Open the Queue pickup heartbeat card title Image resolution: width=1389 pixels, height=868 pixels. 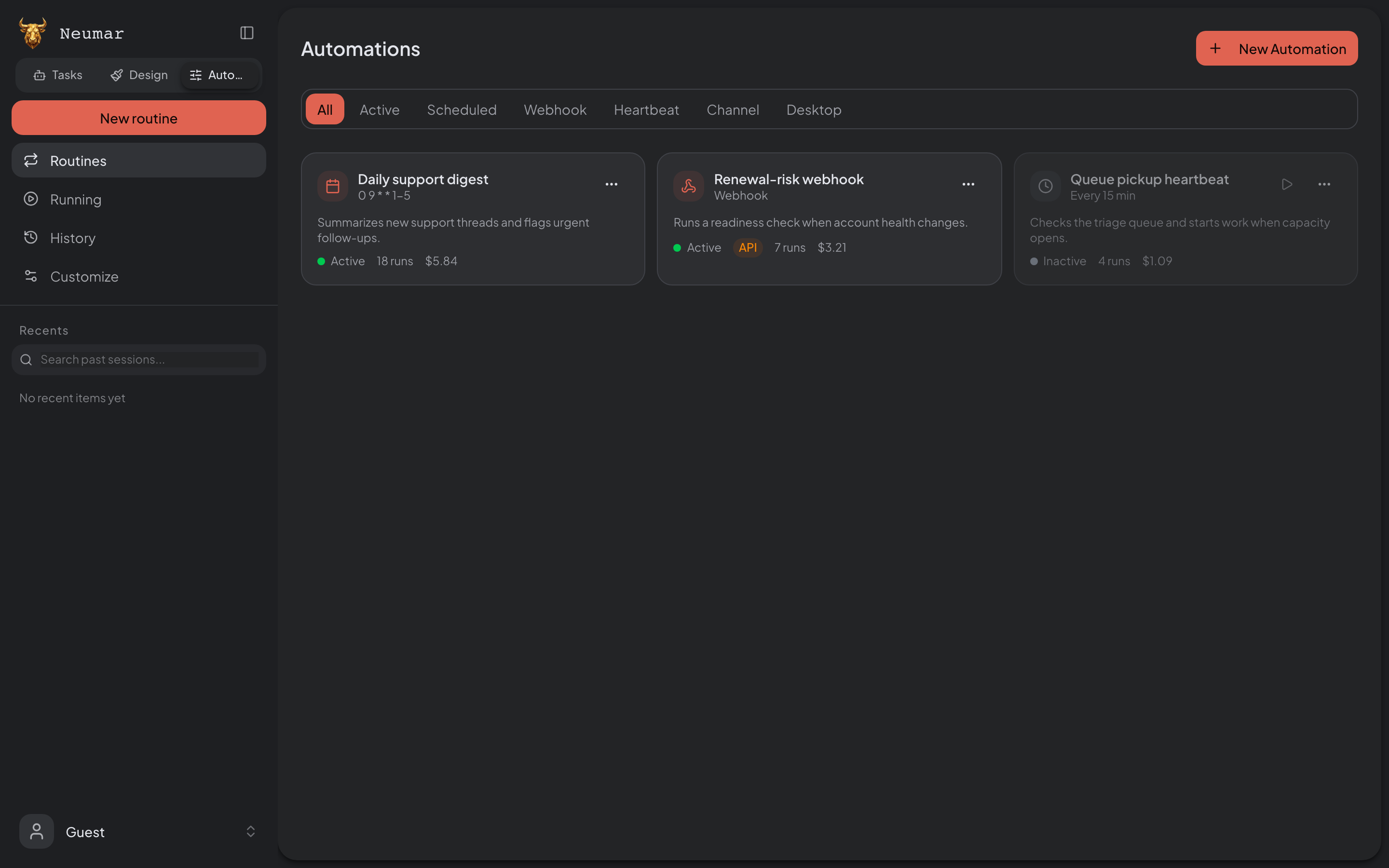click(1149, 179)
